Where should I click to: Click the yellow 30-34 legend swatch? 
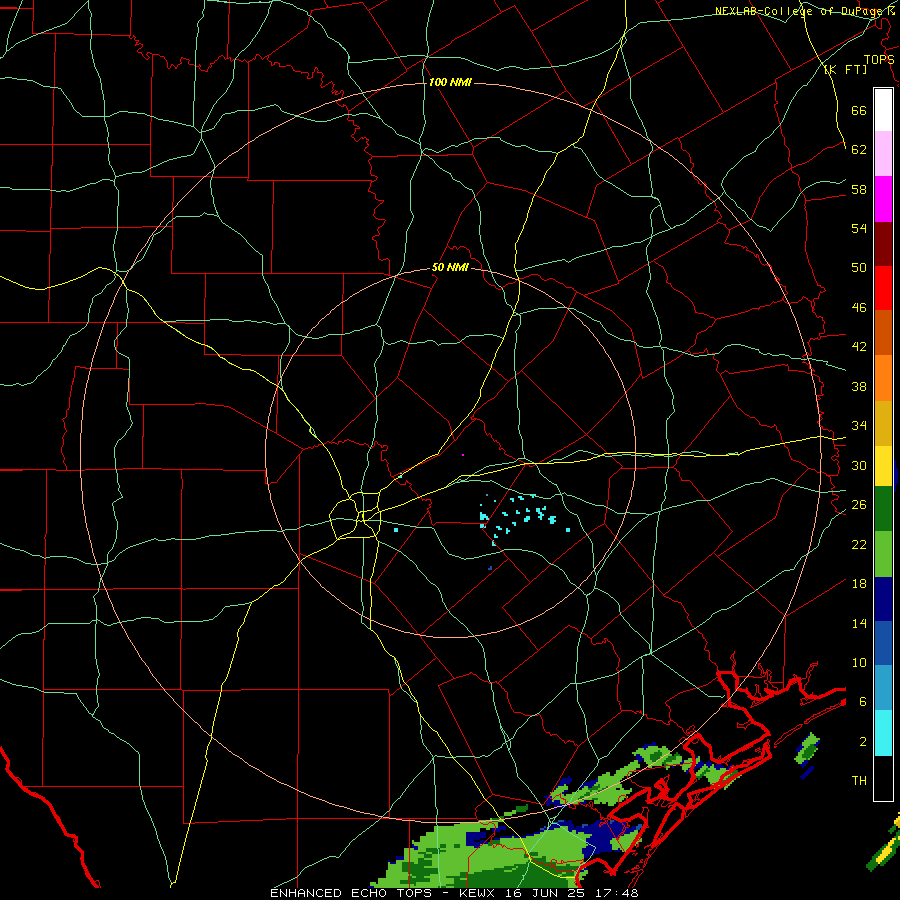883,465
